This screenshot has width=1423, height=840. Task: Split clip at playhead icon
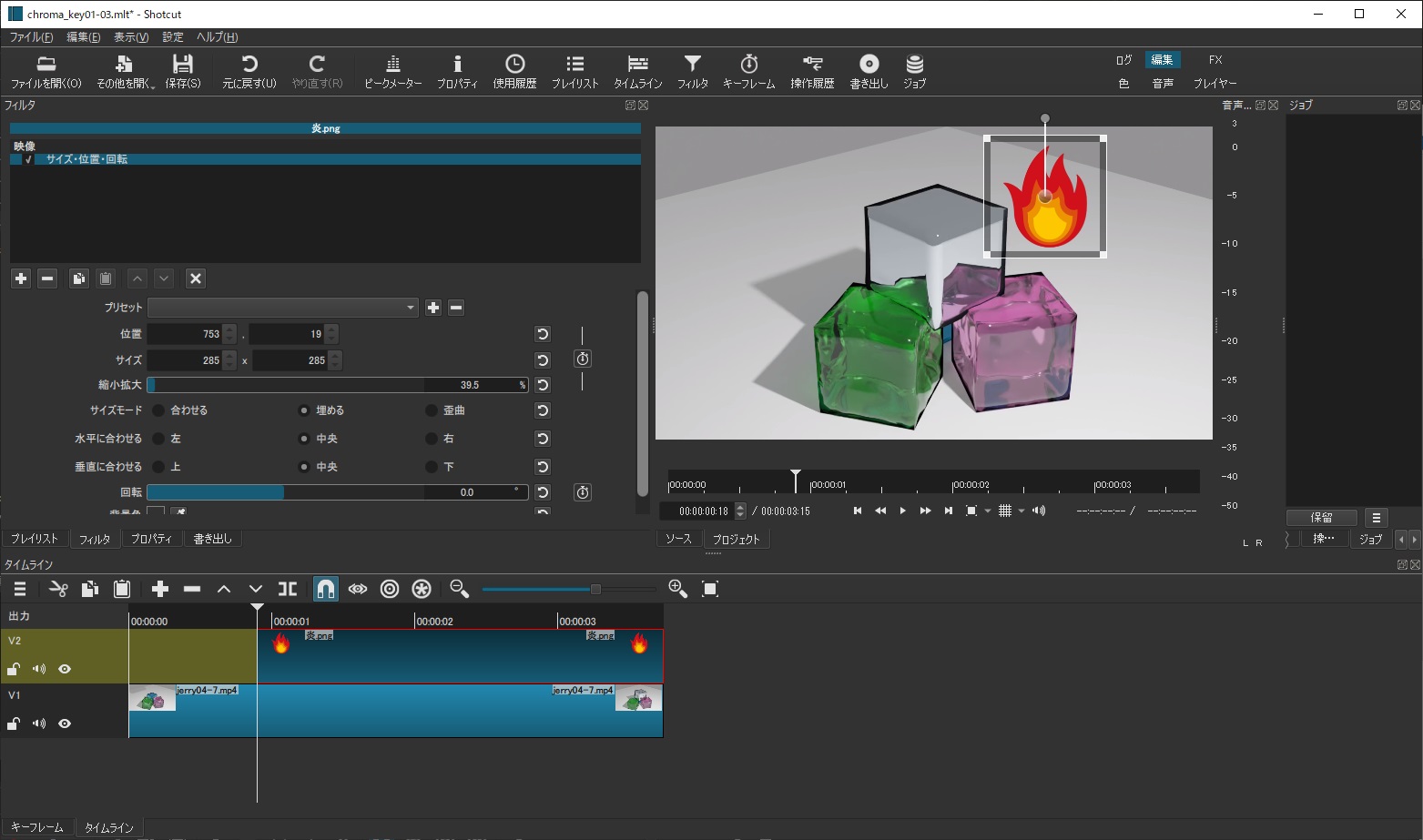pos(288,589)
